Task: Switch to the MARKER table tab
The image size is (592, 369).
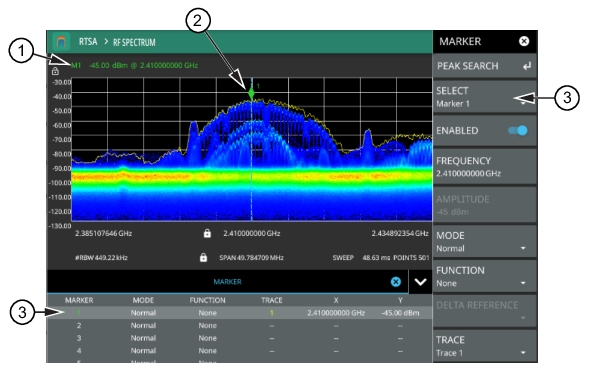Action: [x=227, y=282]
